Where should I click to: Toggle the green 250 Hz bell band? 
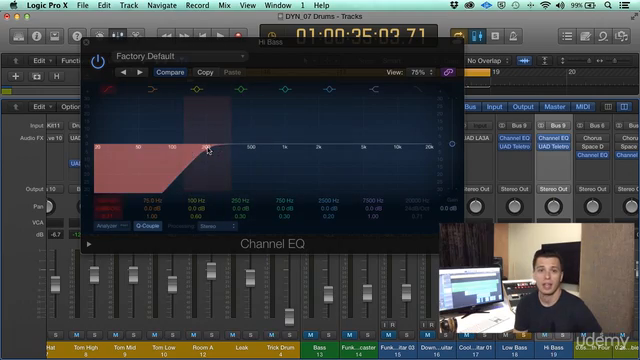[241, 89]
